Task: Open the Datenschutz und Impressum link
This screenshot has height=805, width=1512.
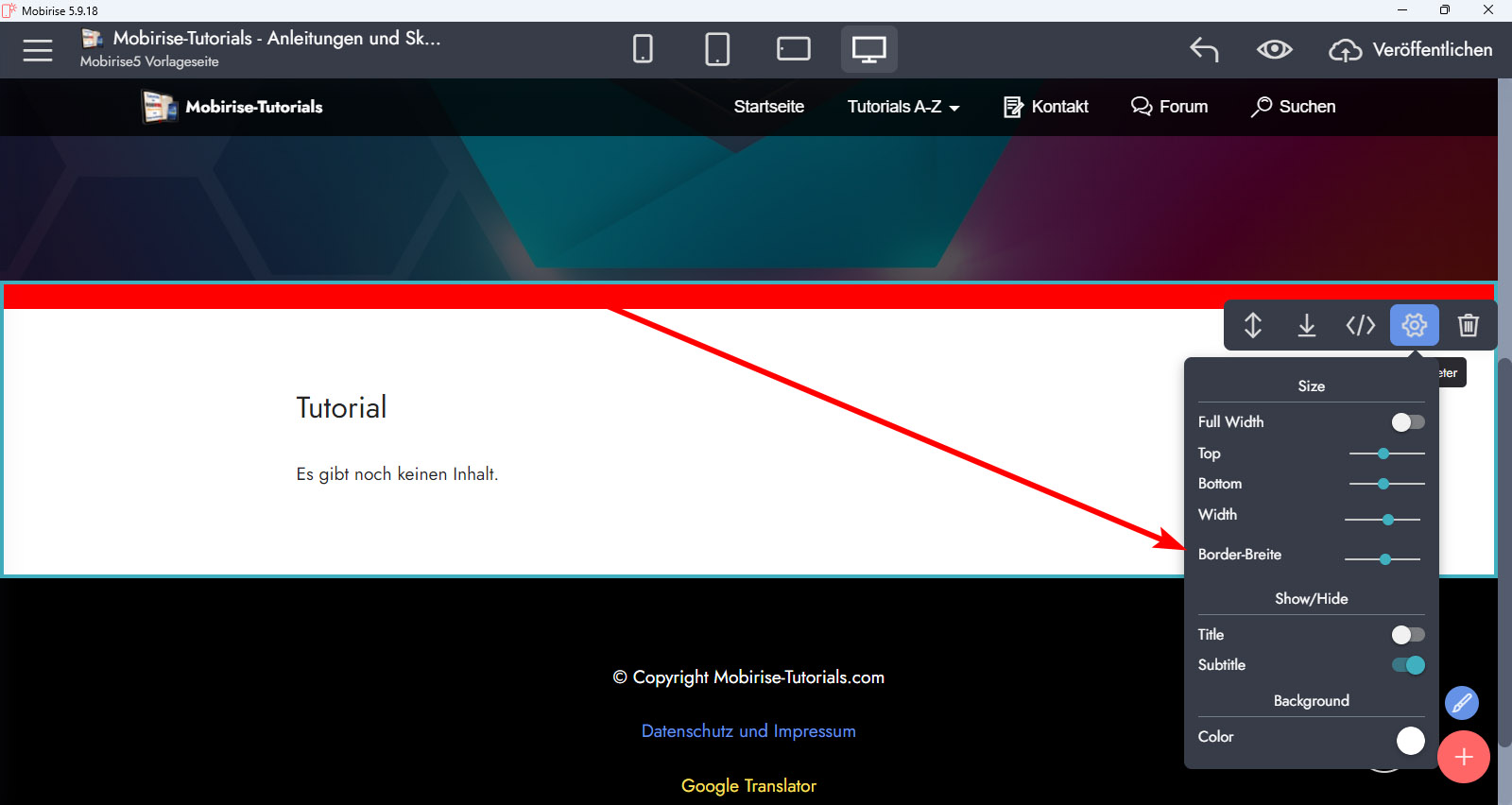Action: tap(748, 731)
